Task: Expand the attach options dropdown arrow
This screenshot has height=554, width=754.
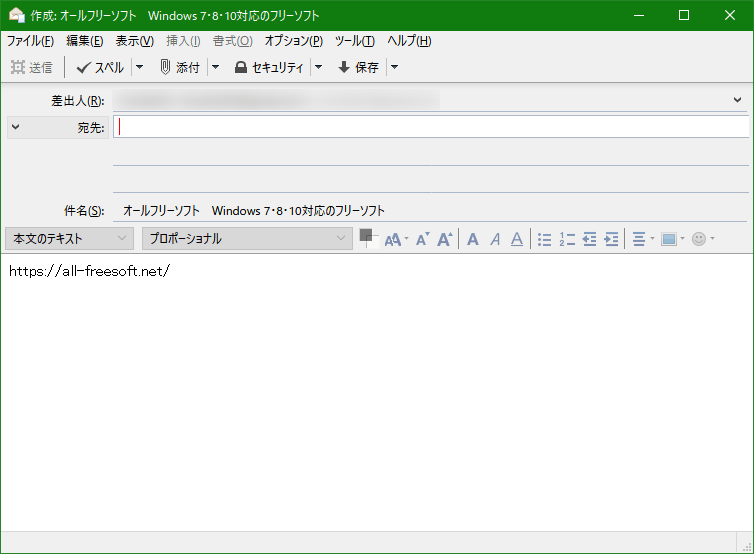Action: pos(215,67)
